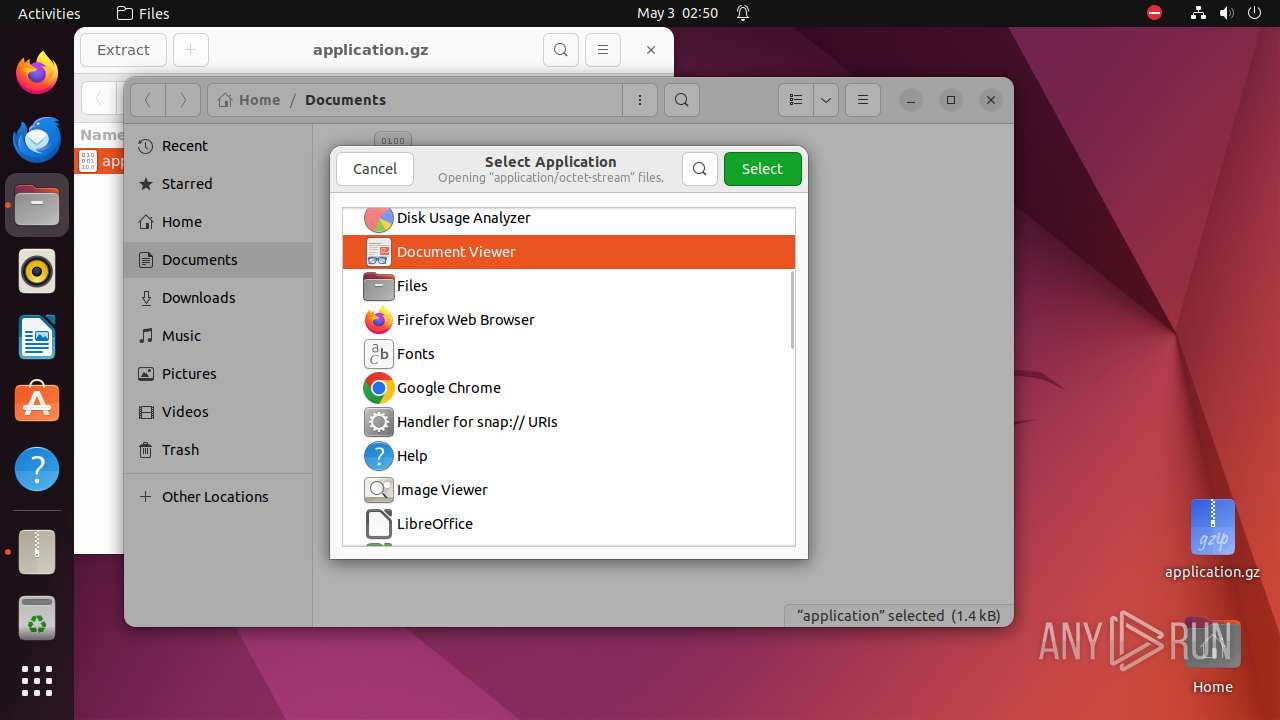This screenshot has width=1280, height=720.
Task: Open Recent in Files sidebar
Action: tap(218, 146)
